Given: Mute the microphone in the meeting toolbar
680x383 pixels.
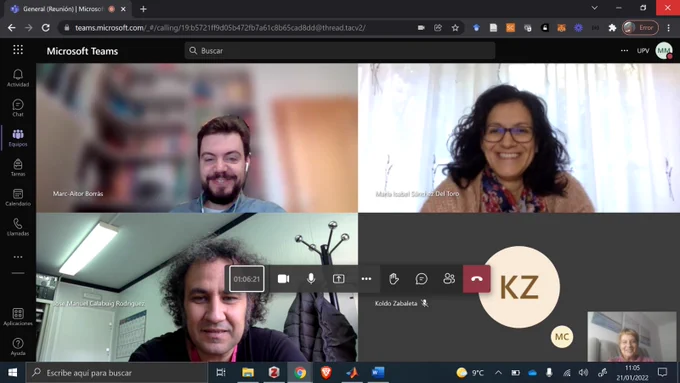Looking at the screenshot, I should click(x=311, y=278).
